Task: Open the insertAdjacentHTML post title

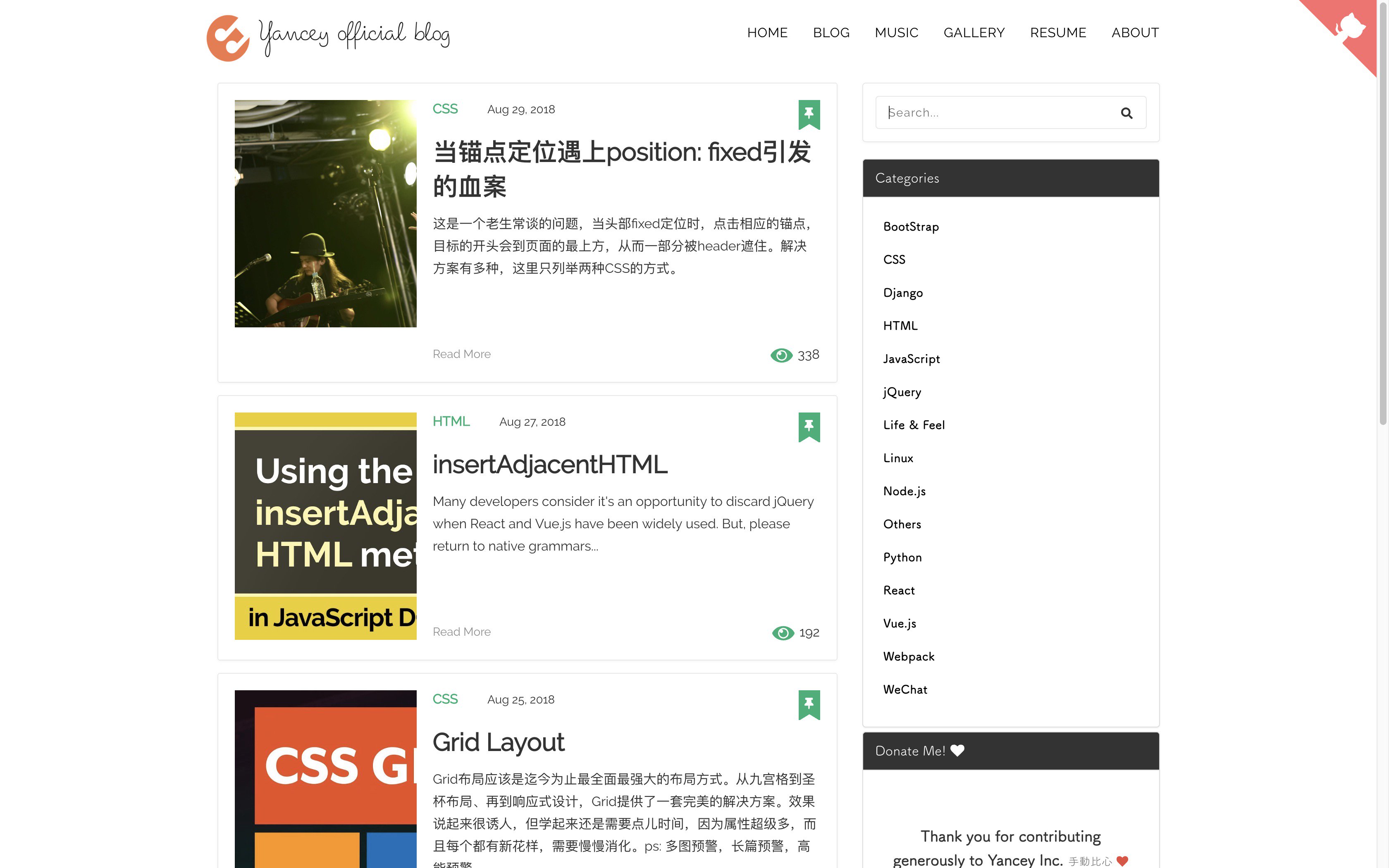Action: [x=550, y=465]
